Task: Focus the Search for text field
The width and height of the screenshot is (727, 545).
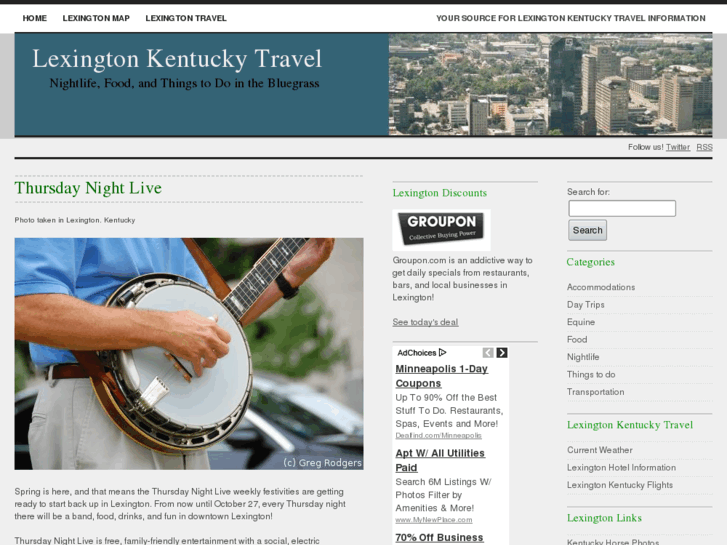Action: coord(622,208)
